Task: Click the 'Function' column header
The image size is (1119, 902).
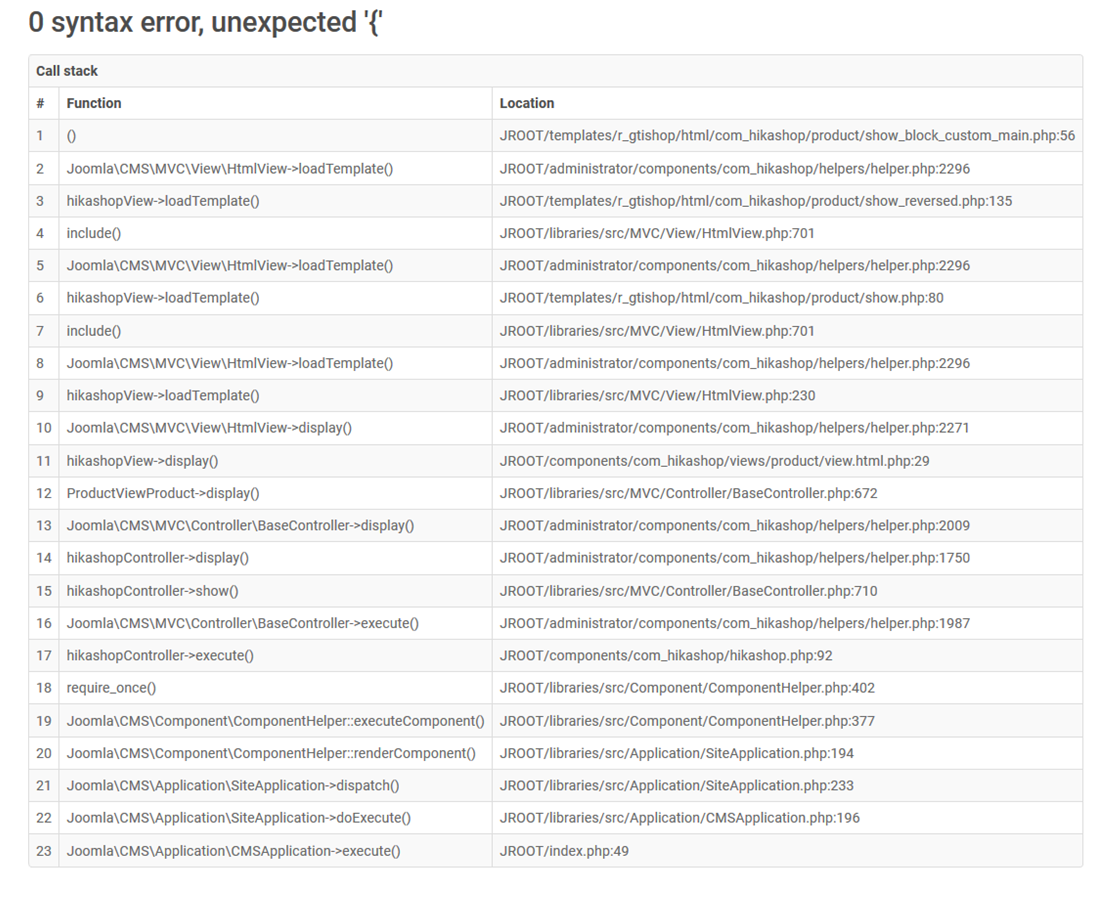Action: pyautogui.click(x=94, y=103)
